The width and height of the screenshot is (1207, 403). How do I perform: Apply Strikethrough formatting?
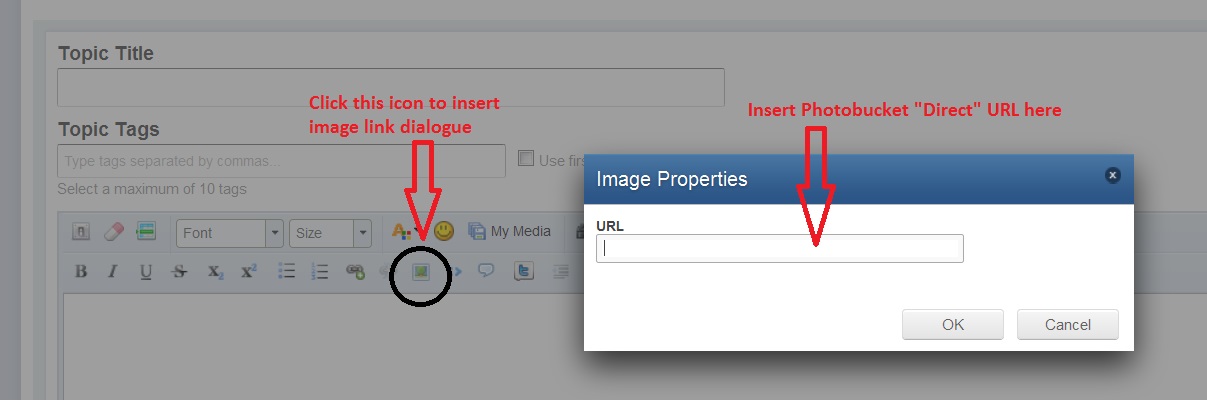tap(180, 271)
